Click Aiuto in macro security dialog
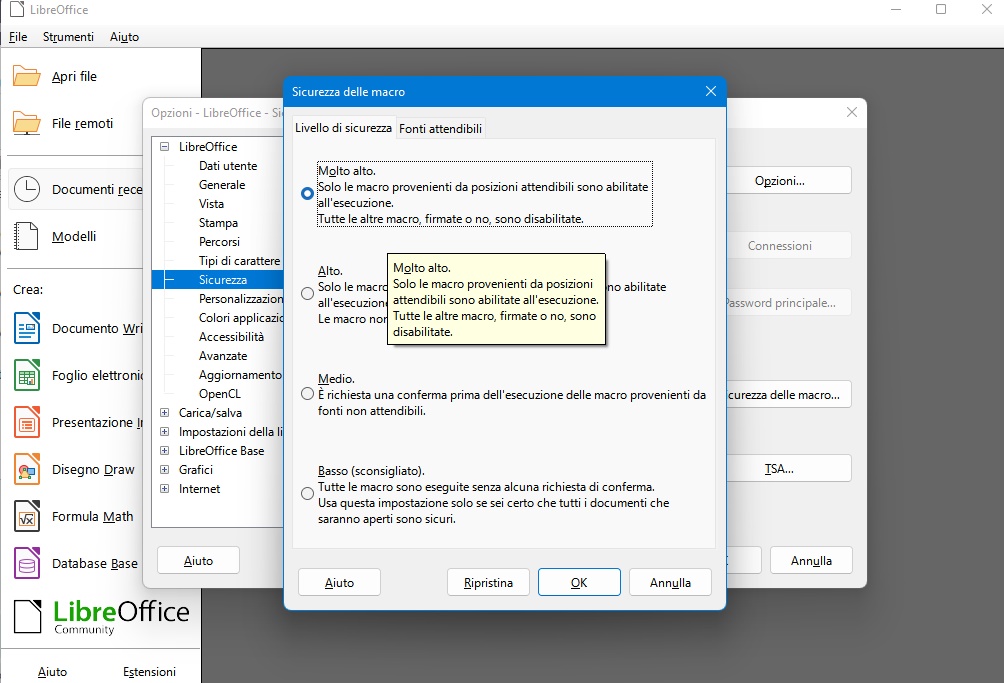Image resolution: width=1004 pixels, height=683 pixels. [339, 583]
